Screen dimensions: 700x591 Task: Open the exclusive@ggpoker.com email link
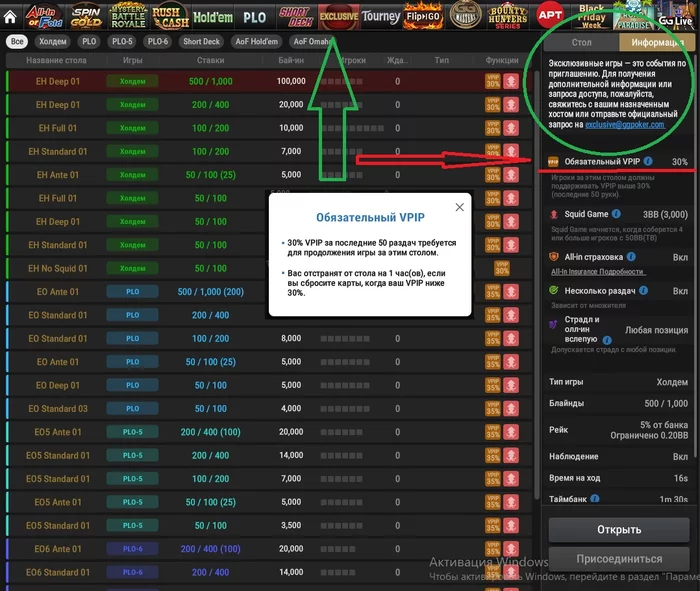625,125
